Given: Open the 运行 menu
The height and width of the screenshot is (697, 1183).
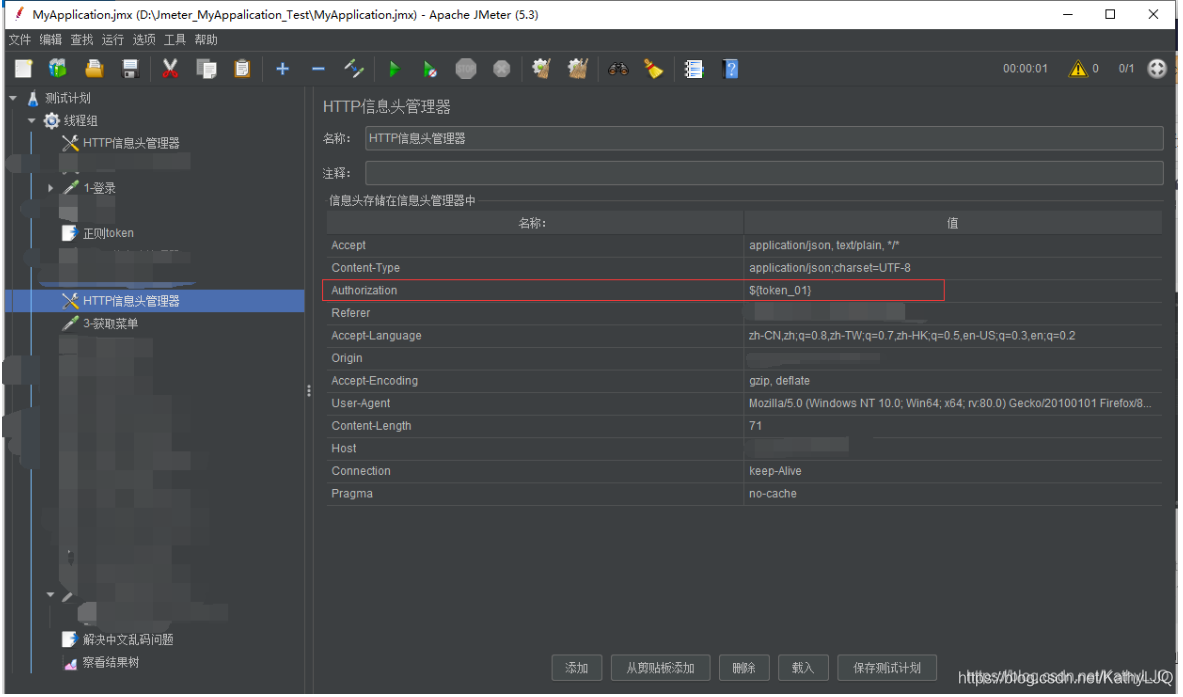Looking at the screenshot, I should coord(112,39).
